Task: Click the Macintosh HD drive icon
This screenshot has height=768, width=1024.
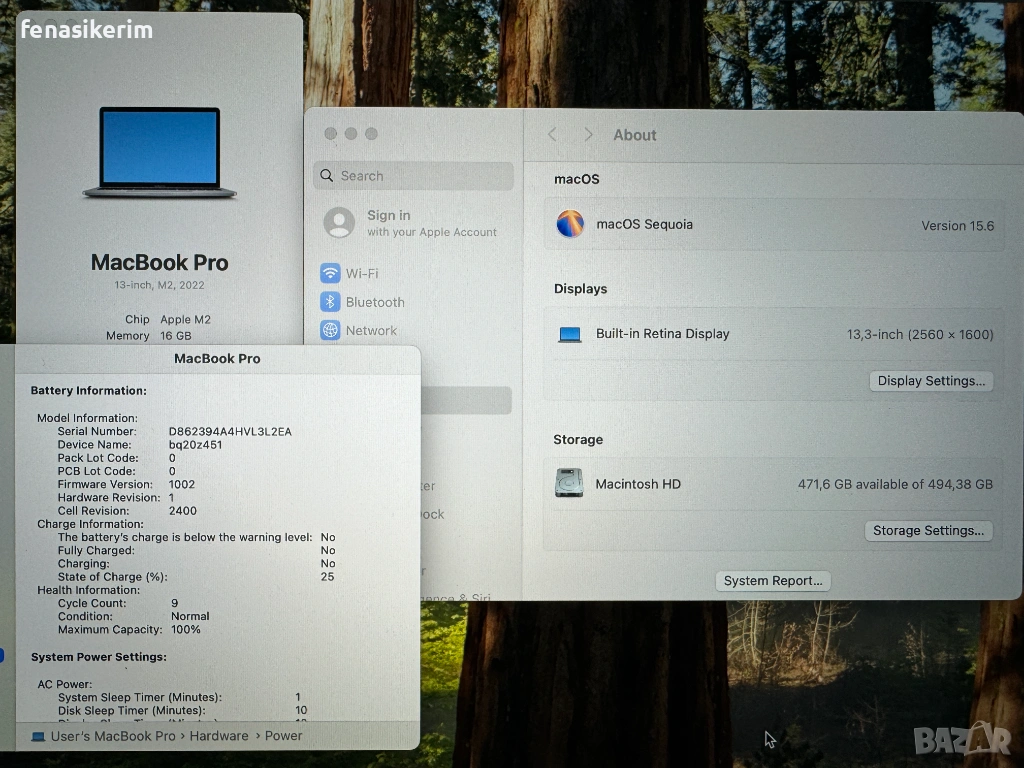Action: tap(569, 483)
